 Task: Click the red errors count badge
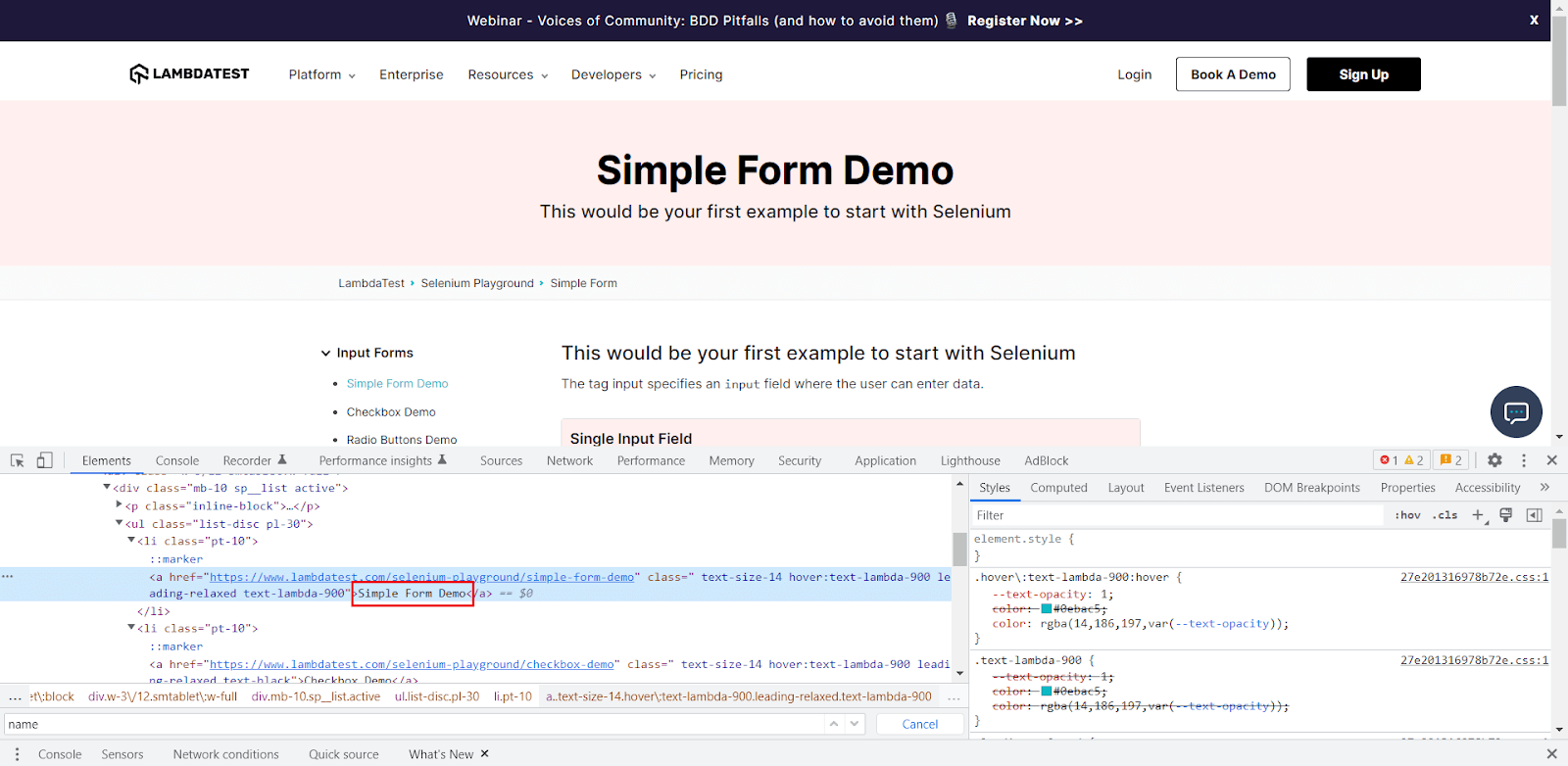coord(1389,460)
